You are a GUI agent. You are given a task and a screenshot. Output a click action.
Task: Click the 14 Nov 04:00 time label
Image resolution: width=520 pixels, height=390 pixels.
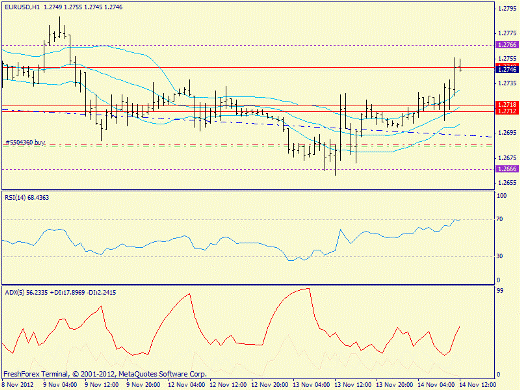436,385
